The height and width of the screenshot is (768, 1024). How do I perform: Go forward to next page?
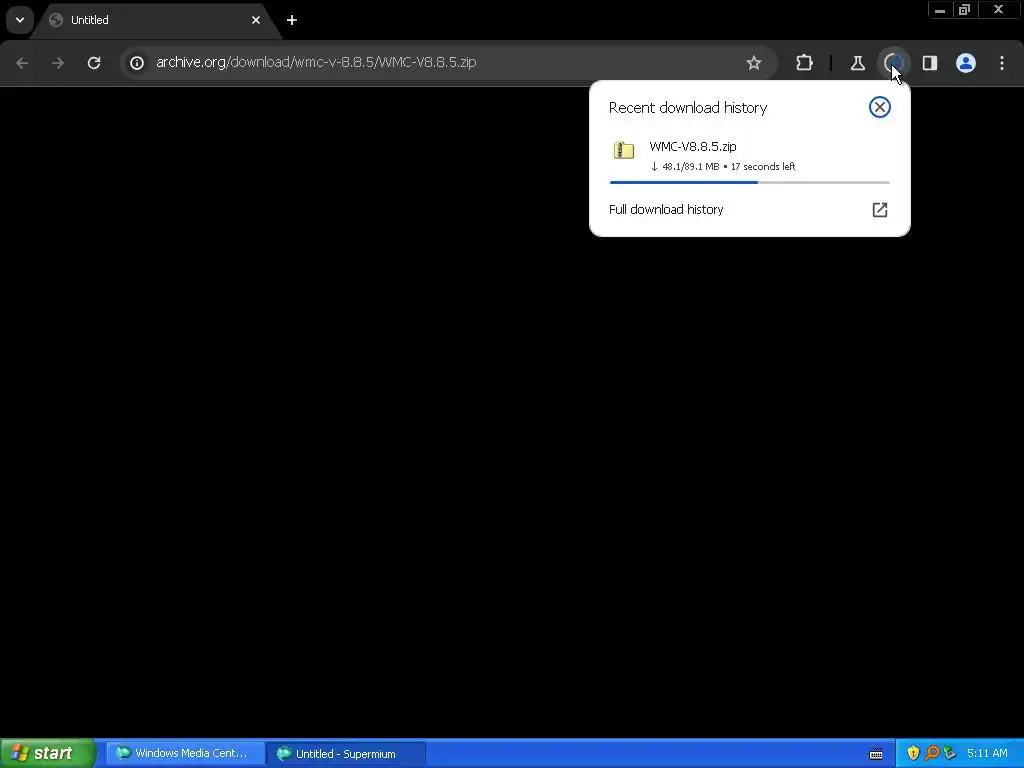(x=58, y=63)
